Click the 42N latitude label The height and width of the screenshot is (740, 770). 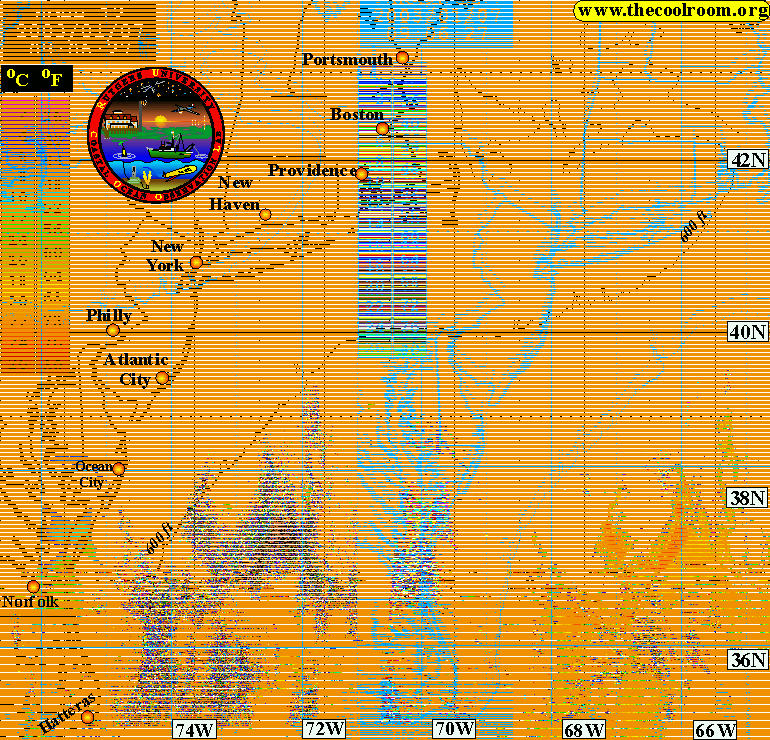click(x=748, y=160)
